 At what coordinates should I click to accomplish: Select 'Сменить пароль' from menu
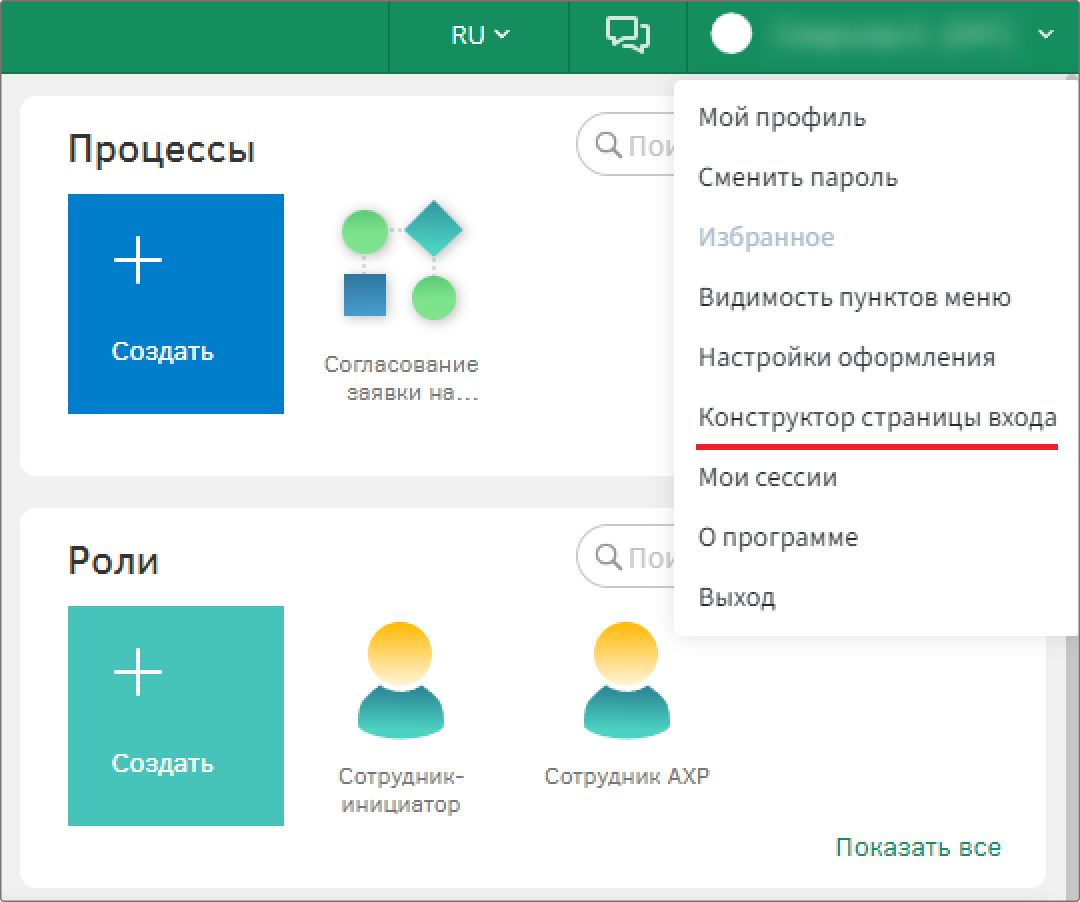pyautogui.click(x=798, y=178)
